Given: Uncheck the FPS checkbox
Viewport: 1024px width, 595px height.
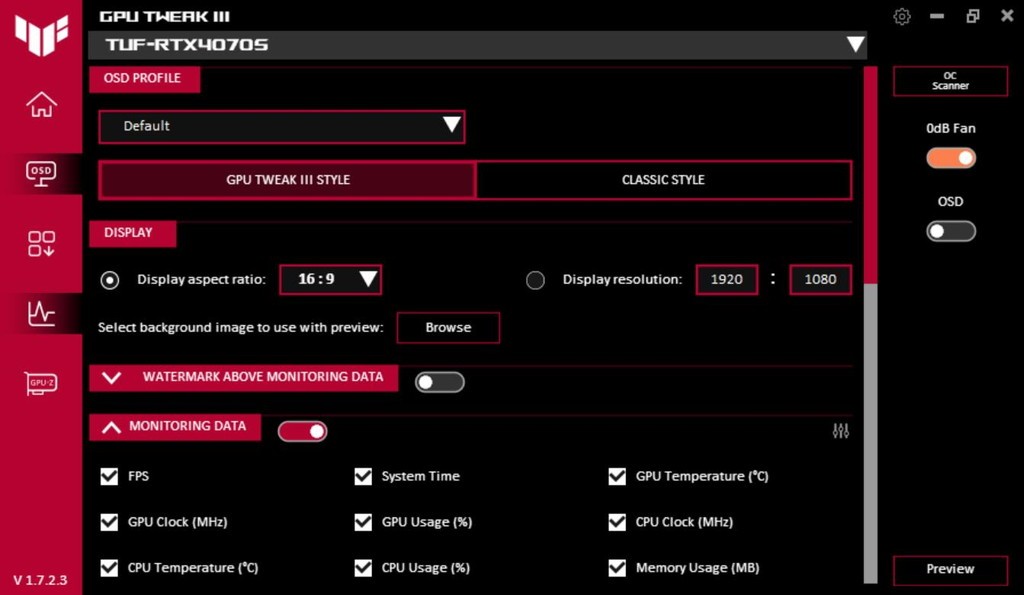Looking at the screenshot, I should (110, 476).
